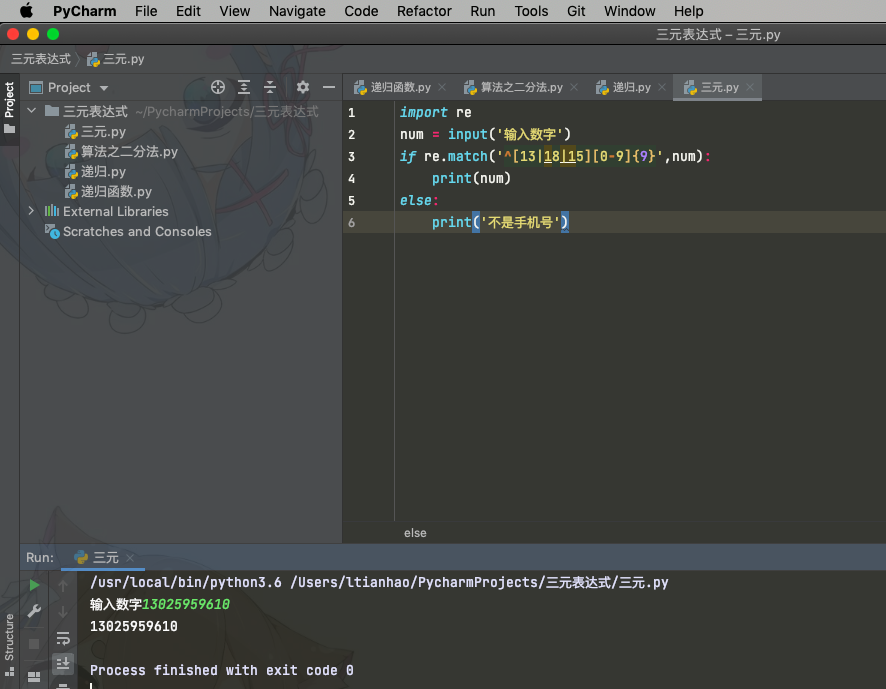Click the Down the Stack Trace arrow

(x=63, y=612)
